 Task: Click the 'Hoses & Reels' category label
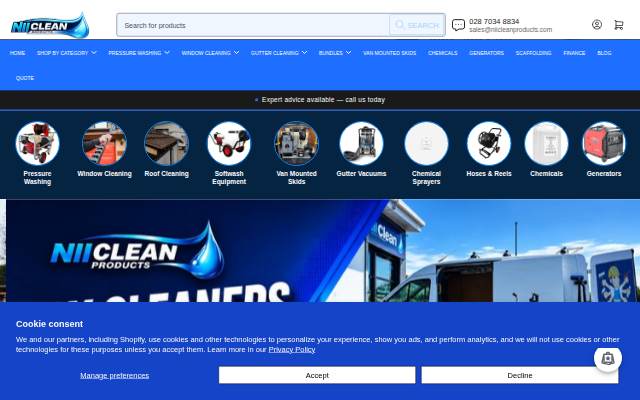489,173
